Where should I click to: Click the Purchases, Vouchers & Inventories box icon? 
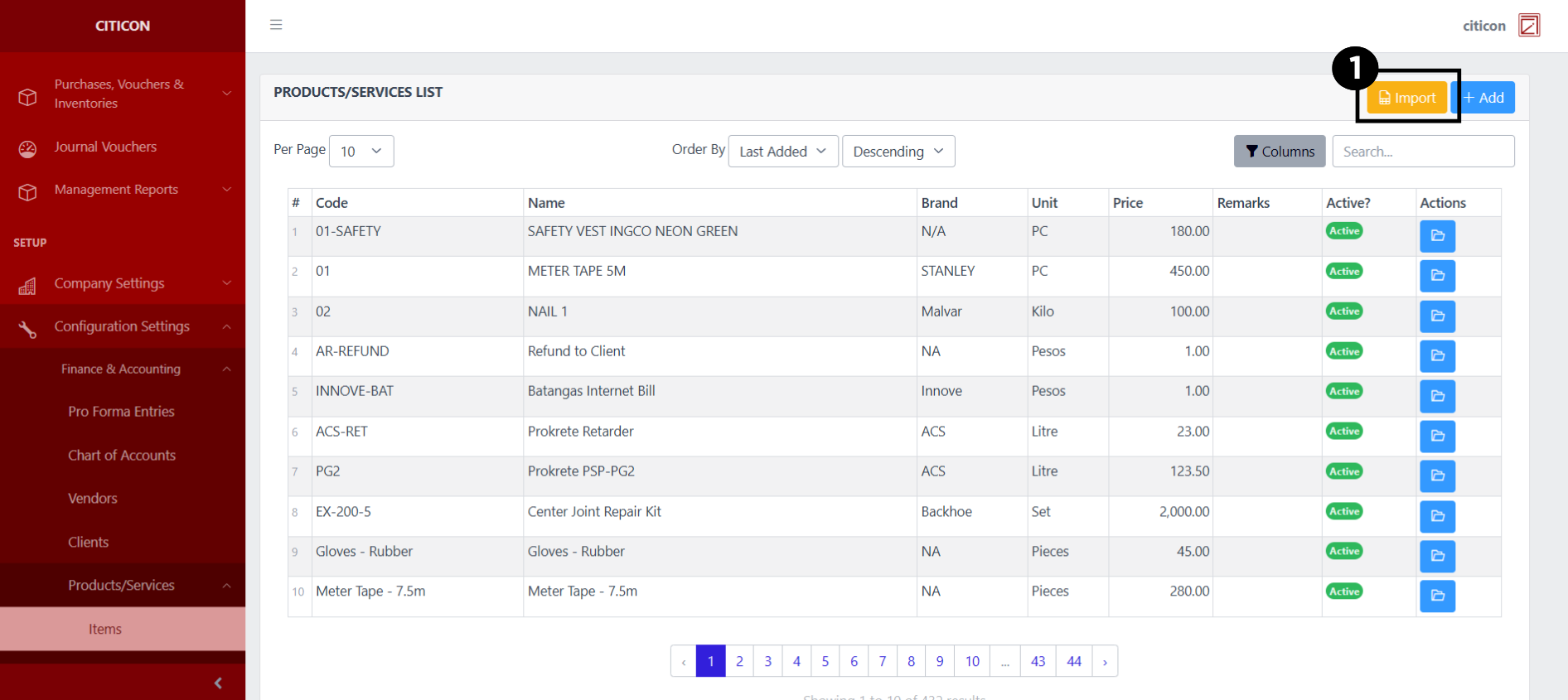click(x=27, y=97)
